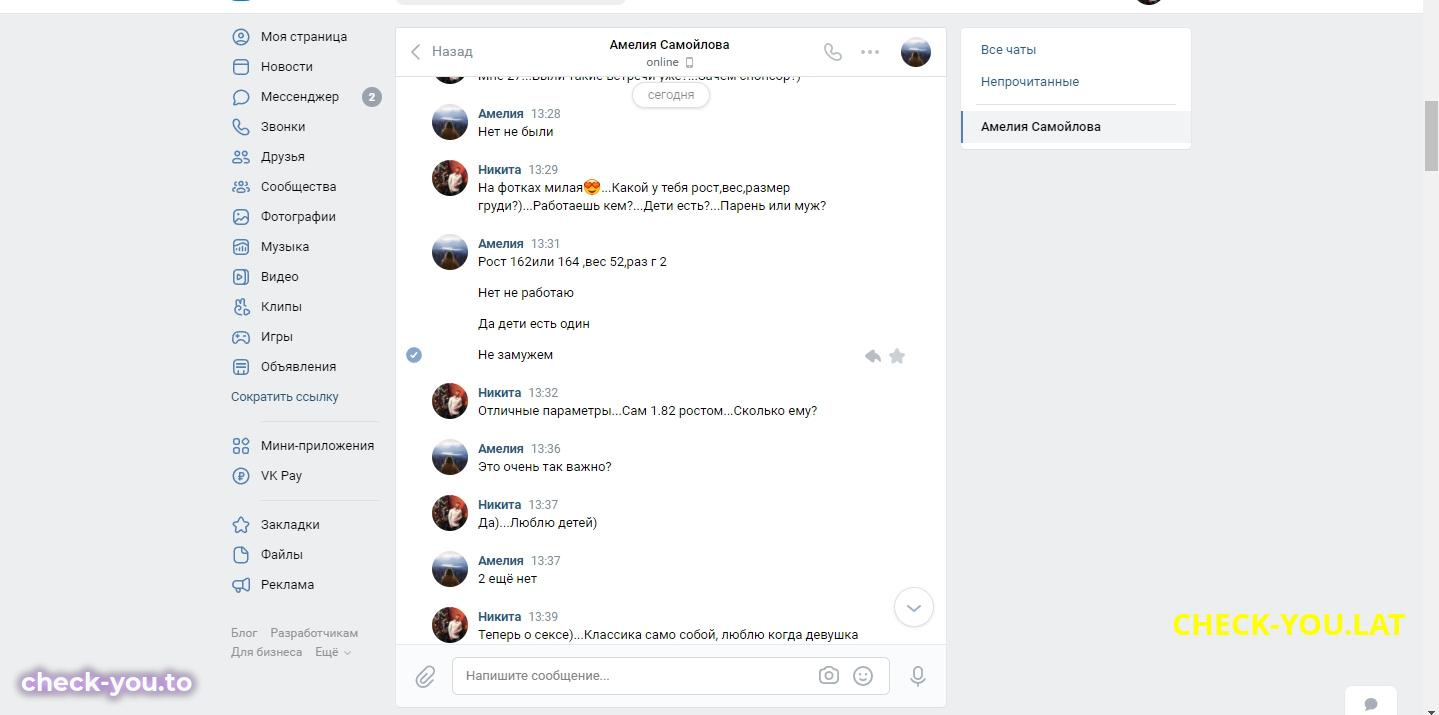
Task: Select message text Да дети есть один
Action: click(534, 324)
